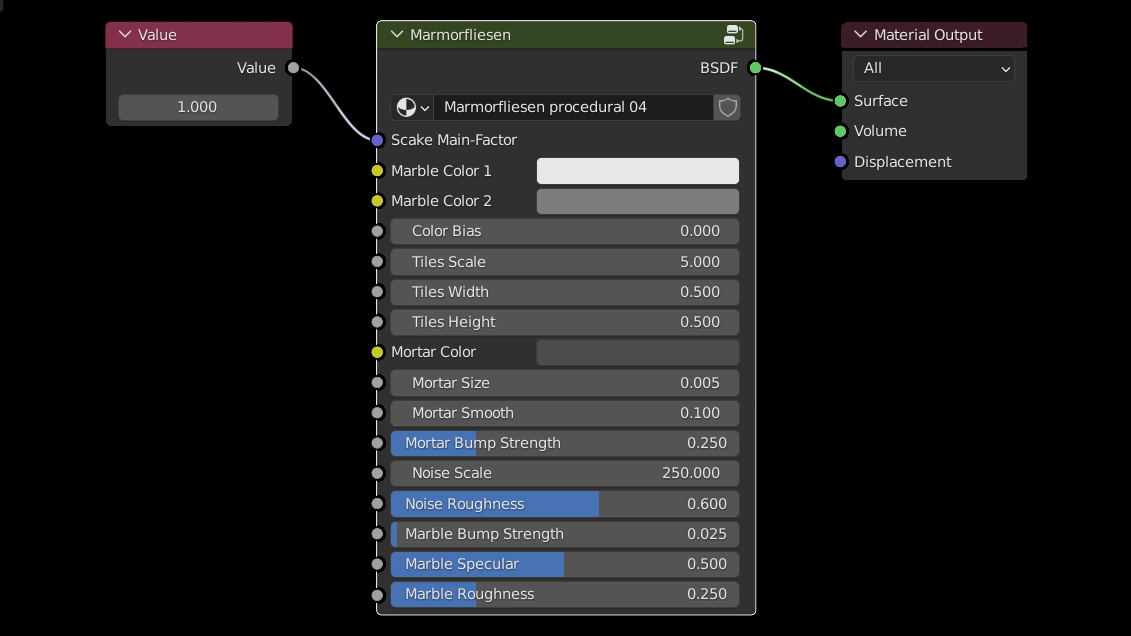The height and width of the screenshot is (636, 1131).
Task: Collapse the Value node
Action: (x=124, y=35)
